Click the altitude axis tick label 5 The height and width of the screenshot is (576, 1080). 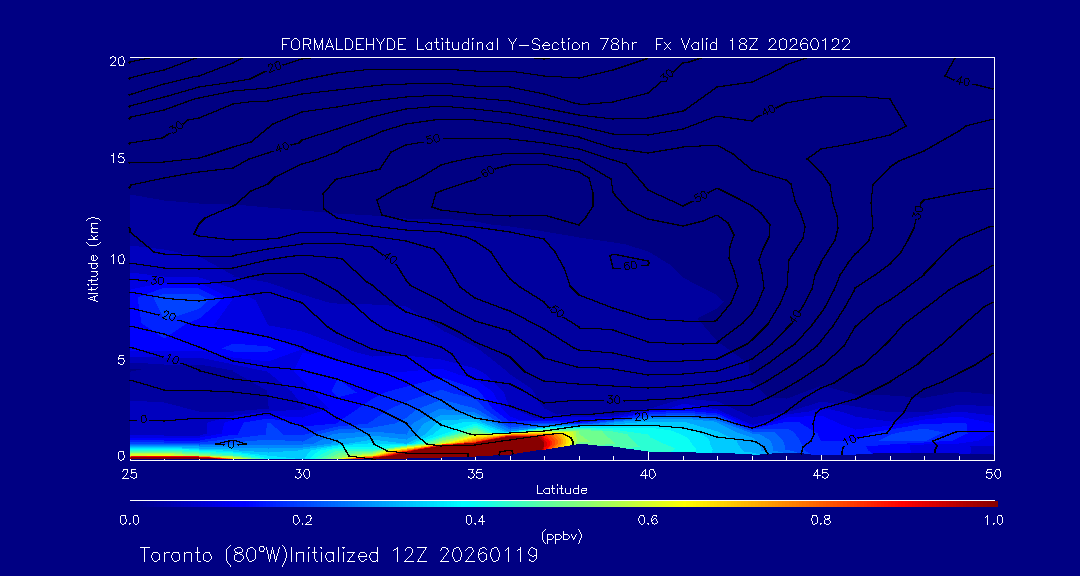[x=120, y=360]
